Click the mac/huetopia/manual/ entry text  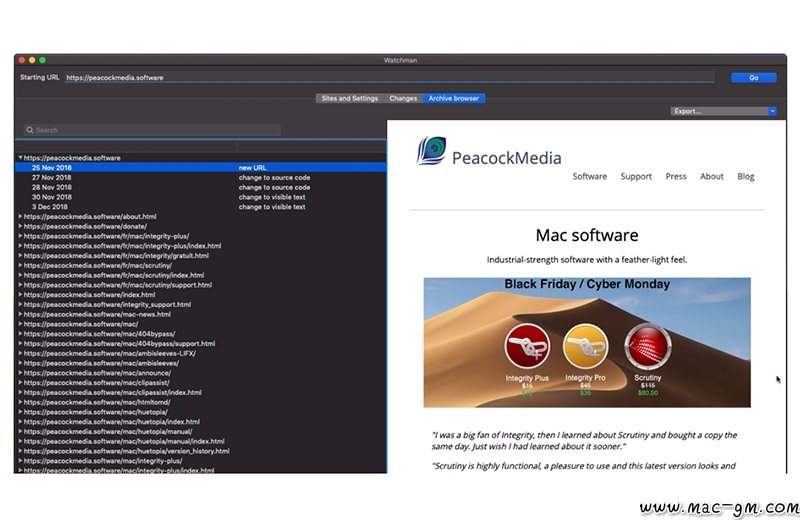(108, 432)
